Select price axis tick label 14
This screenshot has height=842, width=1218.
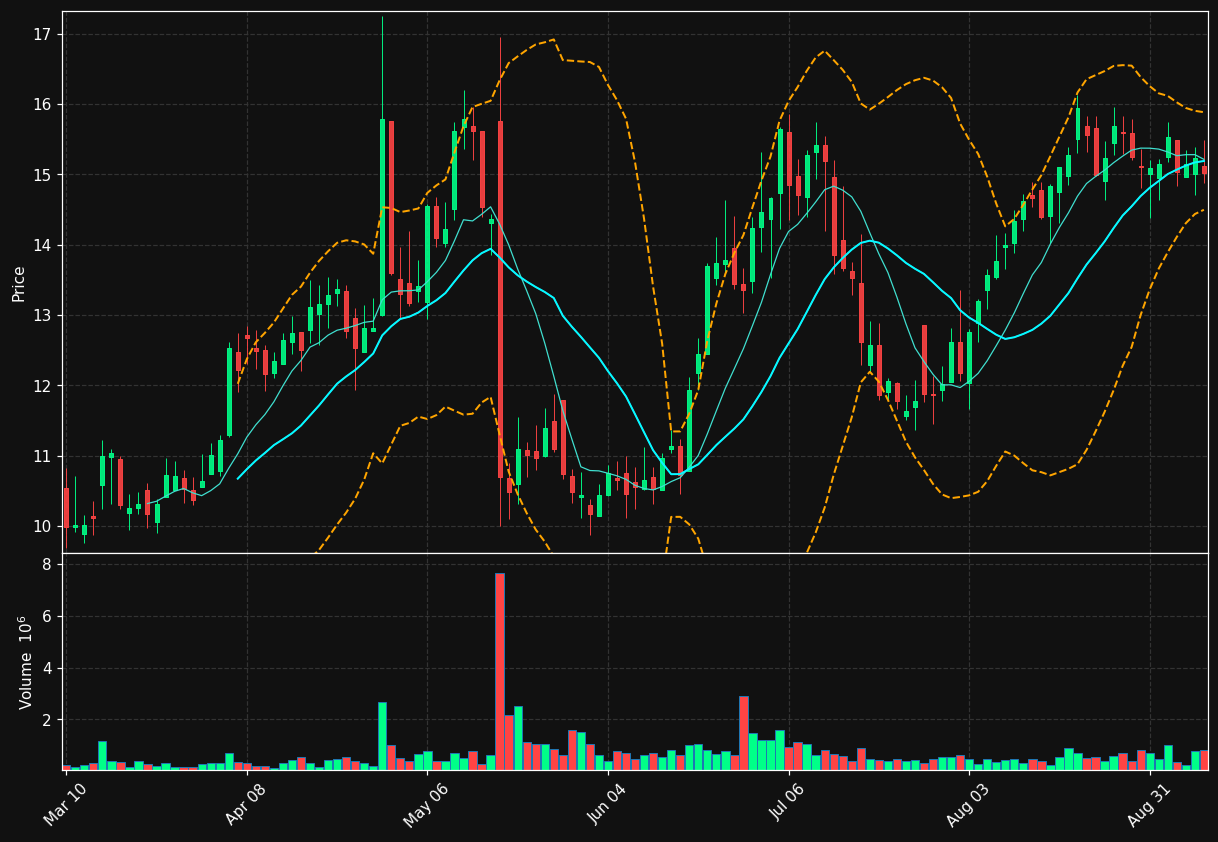pyautogui.click(x=44, y=246)
